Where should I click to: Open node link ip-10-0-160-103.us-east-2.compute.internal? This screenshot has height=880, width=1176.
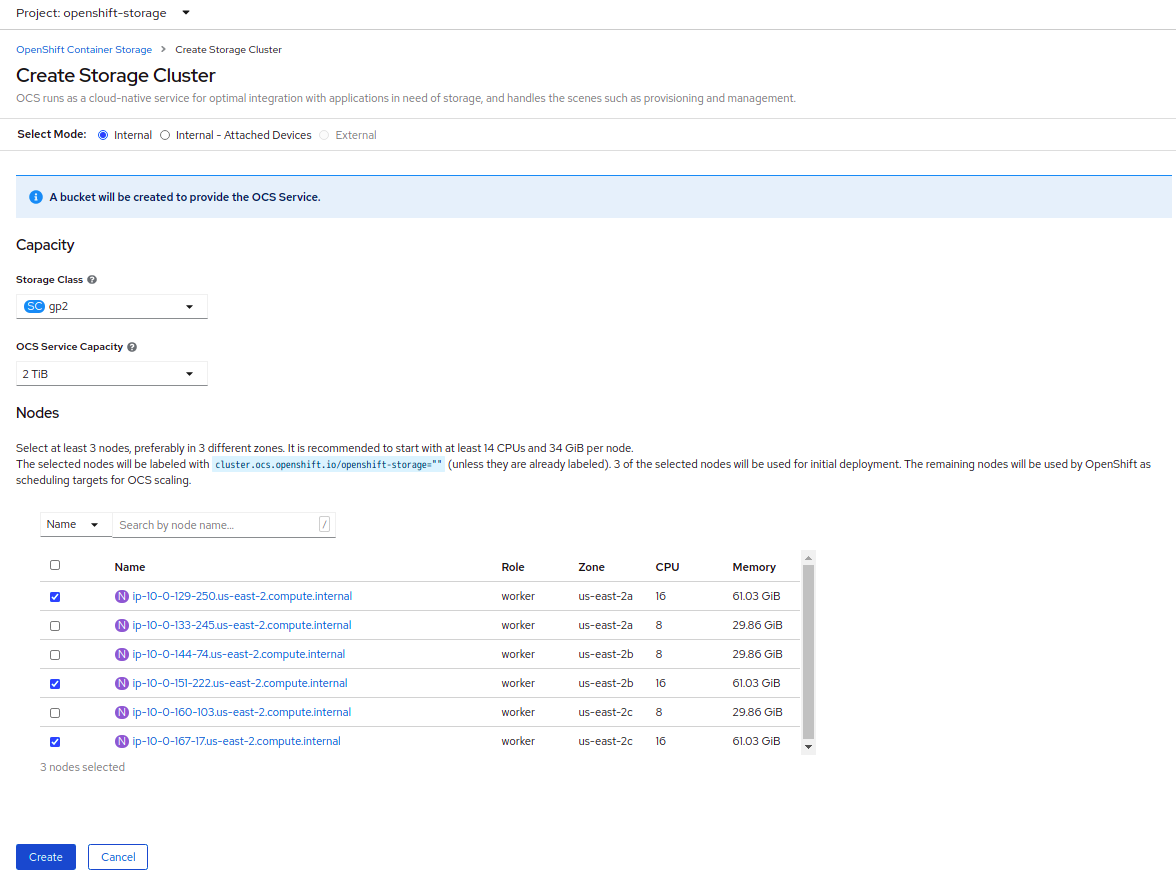coord(242,713)
